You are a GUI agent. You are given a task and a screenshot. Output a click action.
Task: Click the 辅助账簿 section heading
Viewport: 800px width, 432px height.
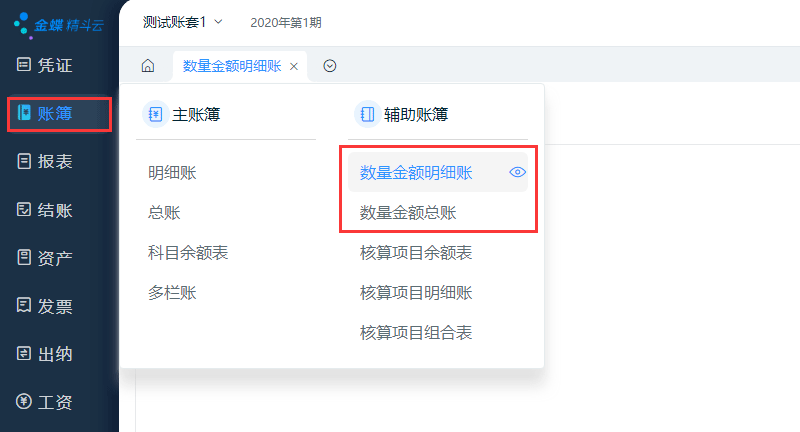coord(416,114)
